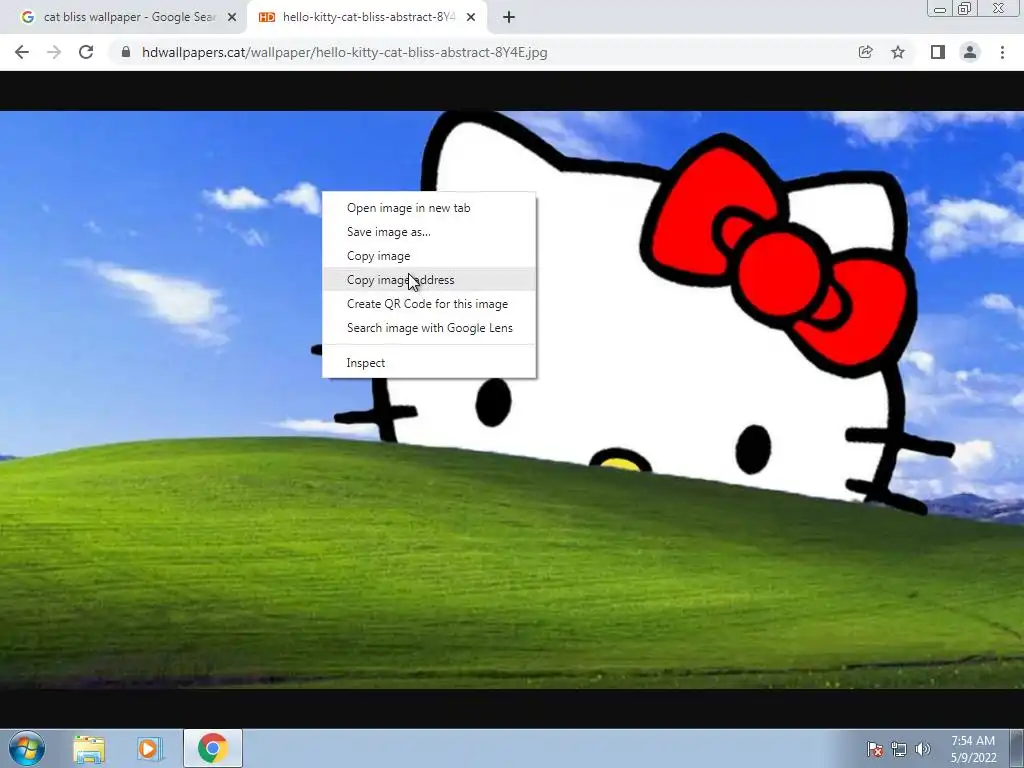The width and height of the screenshot is (1024, 768).
Task: Select the hello-kitty-cat-bliss-abstract tab
Action: 368,18
